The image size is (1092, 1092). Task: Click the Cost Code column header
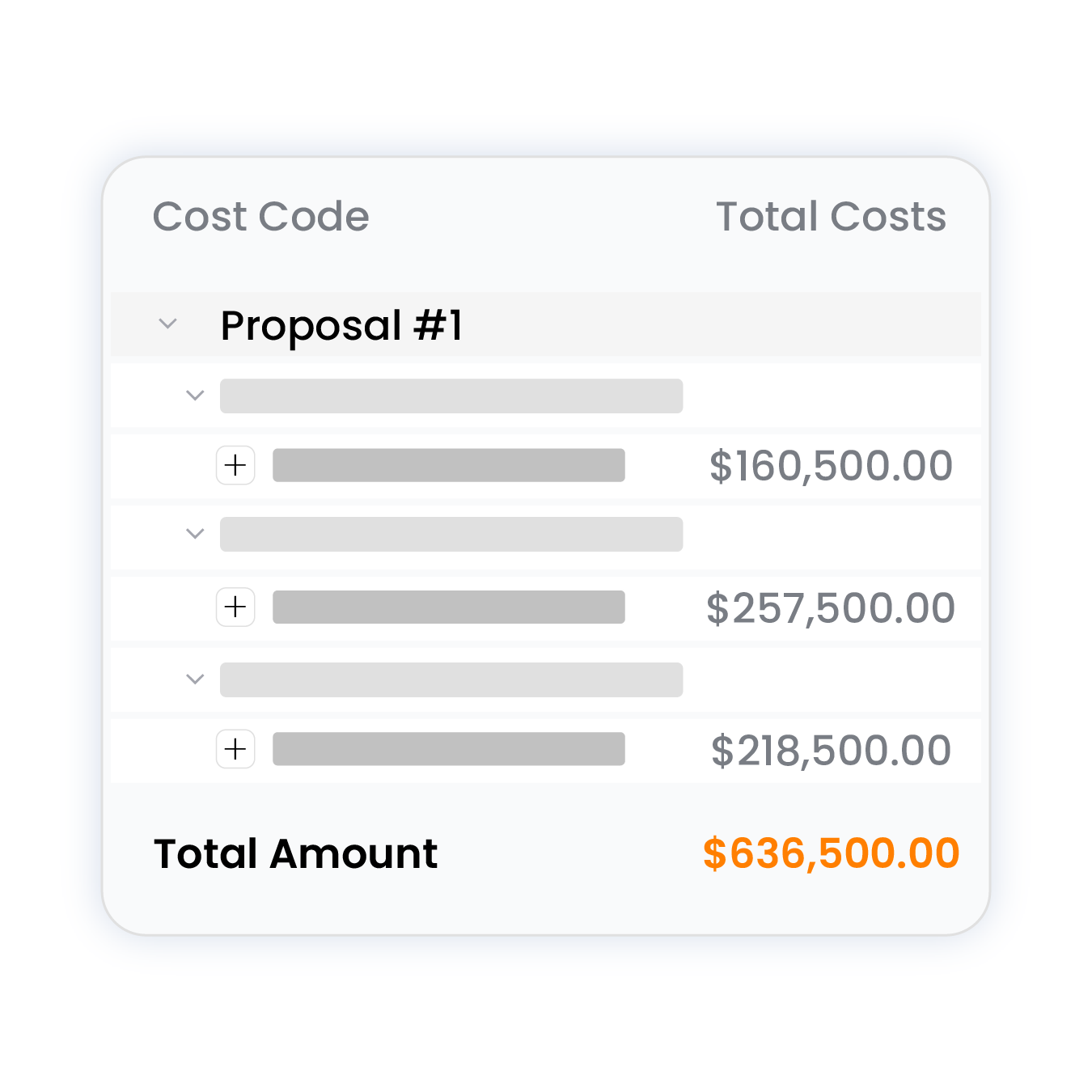pyautogui.click(x=260, y=217)
